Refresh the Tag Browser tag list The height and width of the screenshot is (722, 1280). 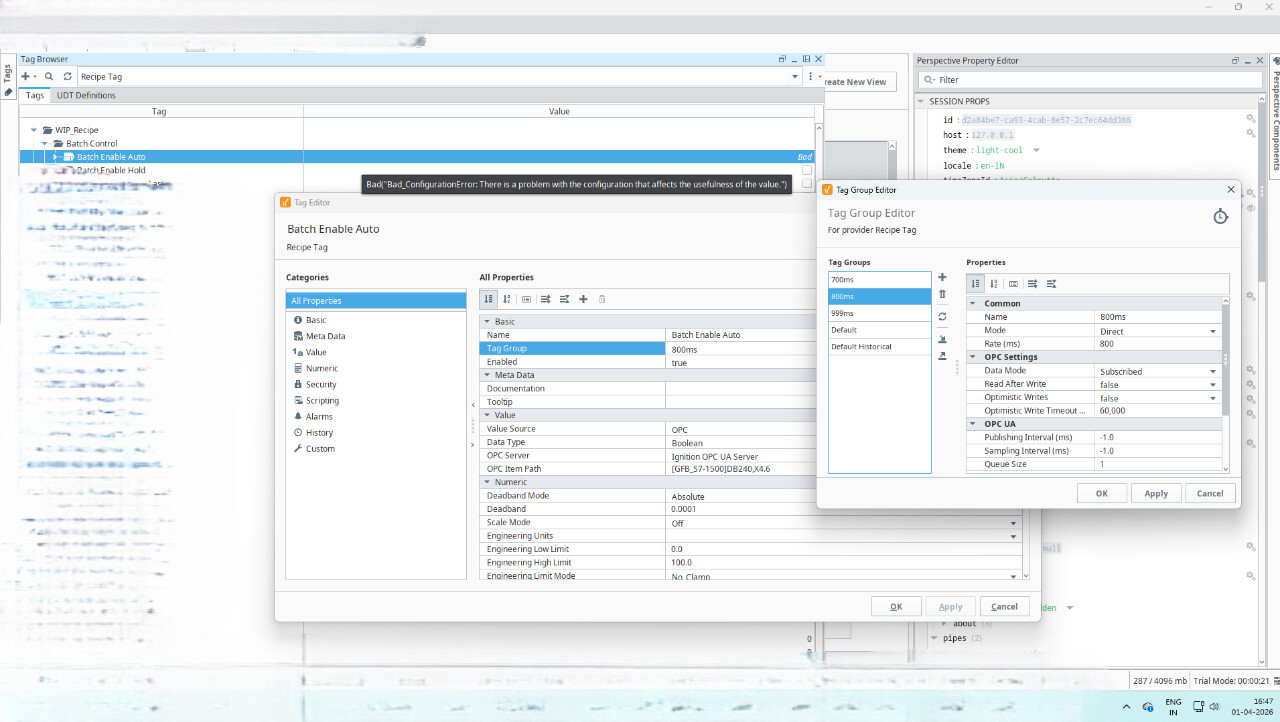click(67, 76)
